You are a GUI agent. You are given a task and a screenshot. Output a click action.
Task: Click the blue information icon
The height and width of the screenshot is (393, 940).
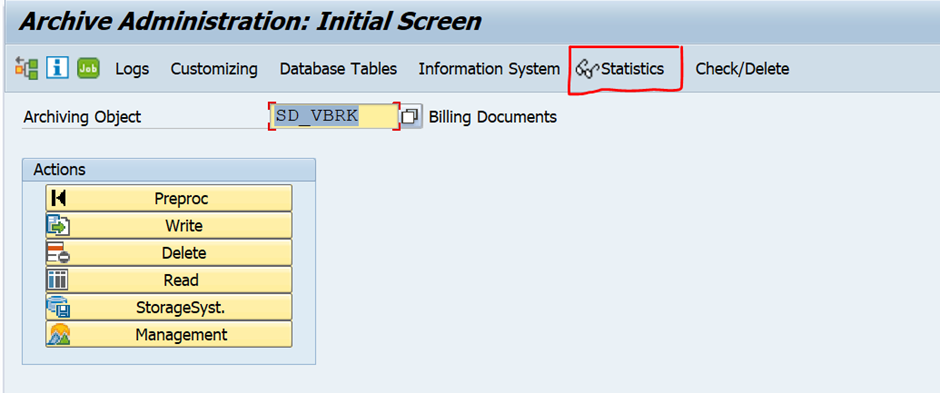[58, 68]
